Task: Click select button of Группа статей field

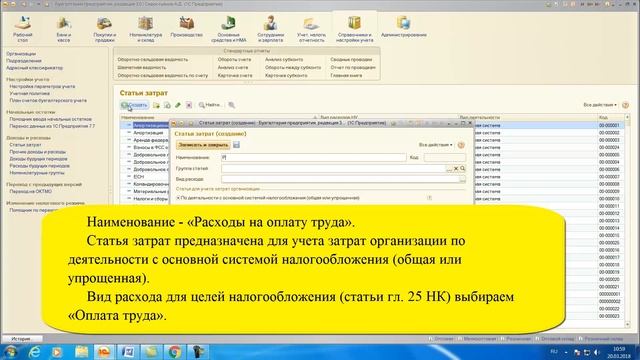Action: [449, 169]
